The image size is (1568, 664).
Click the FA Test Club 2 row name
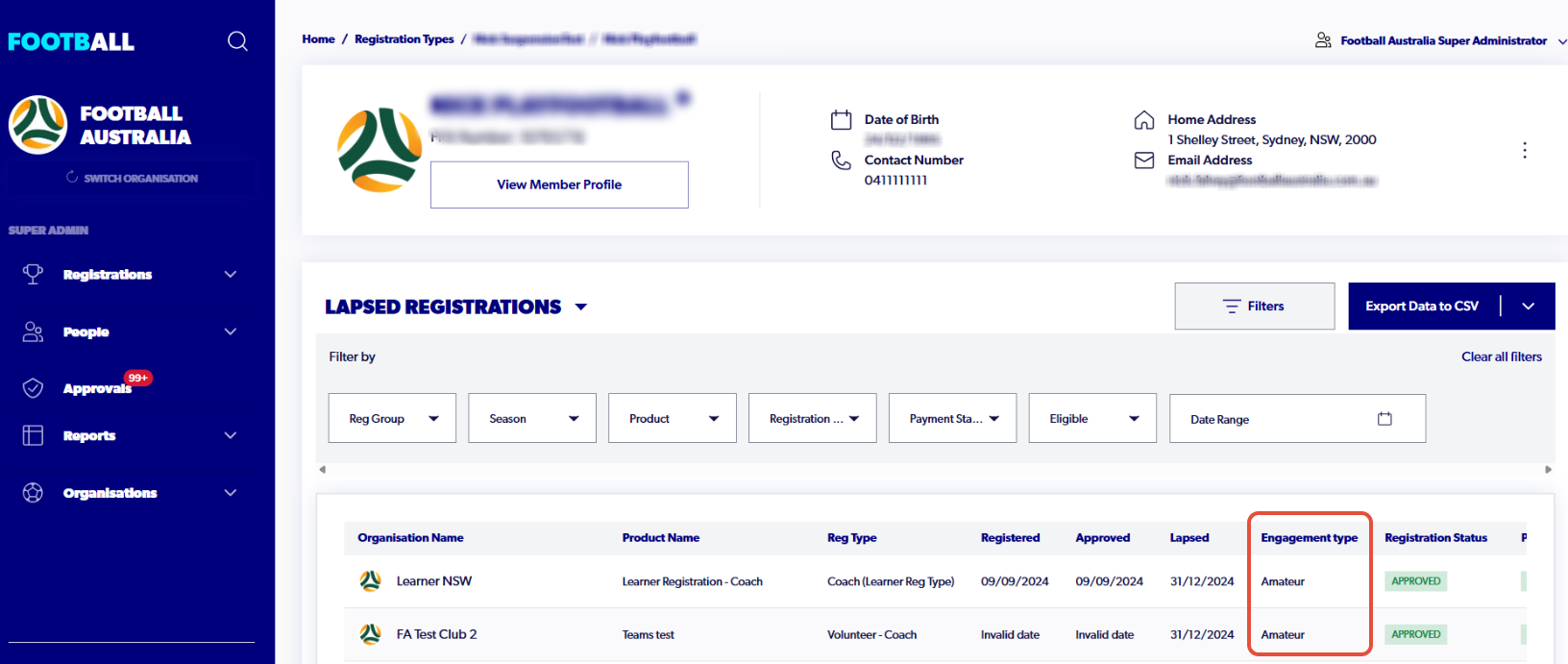tap(437, 634)
